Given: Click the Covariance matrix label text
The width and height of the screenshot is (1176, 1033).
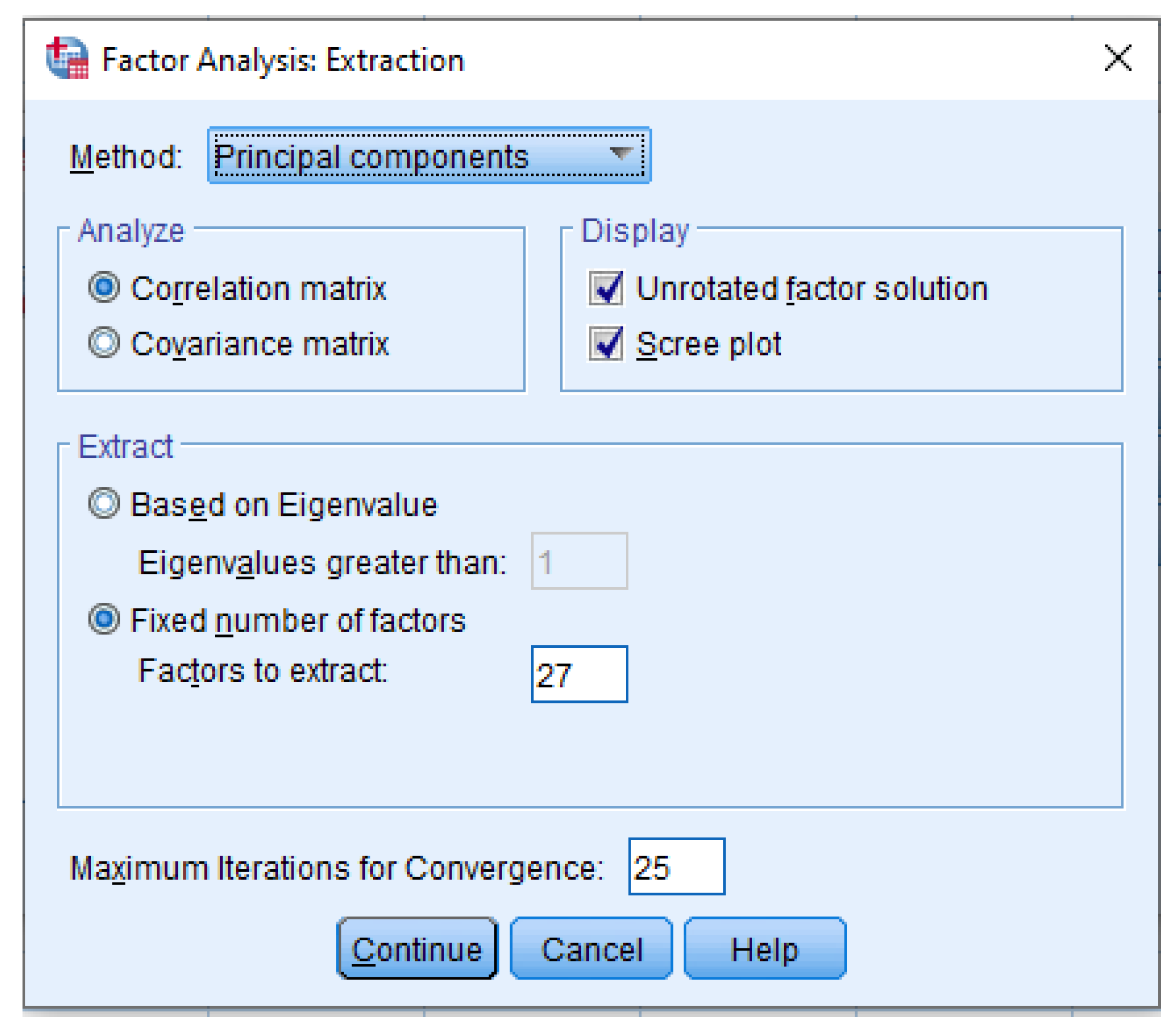Looking at the screenshot, I should click(x=260, y=344).
